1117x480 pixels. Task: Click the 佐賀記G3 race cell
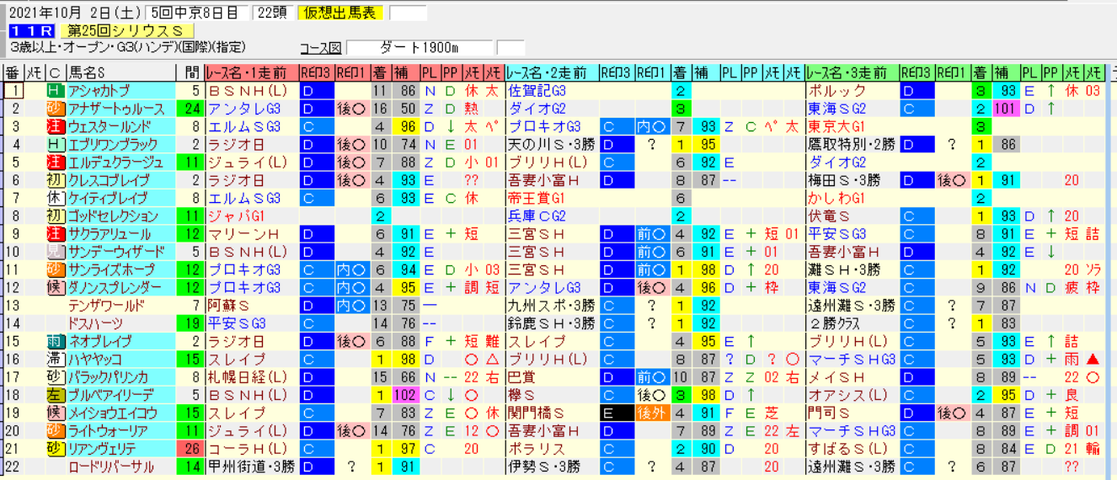tap(552, 90)
